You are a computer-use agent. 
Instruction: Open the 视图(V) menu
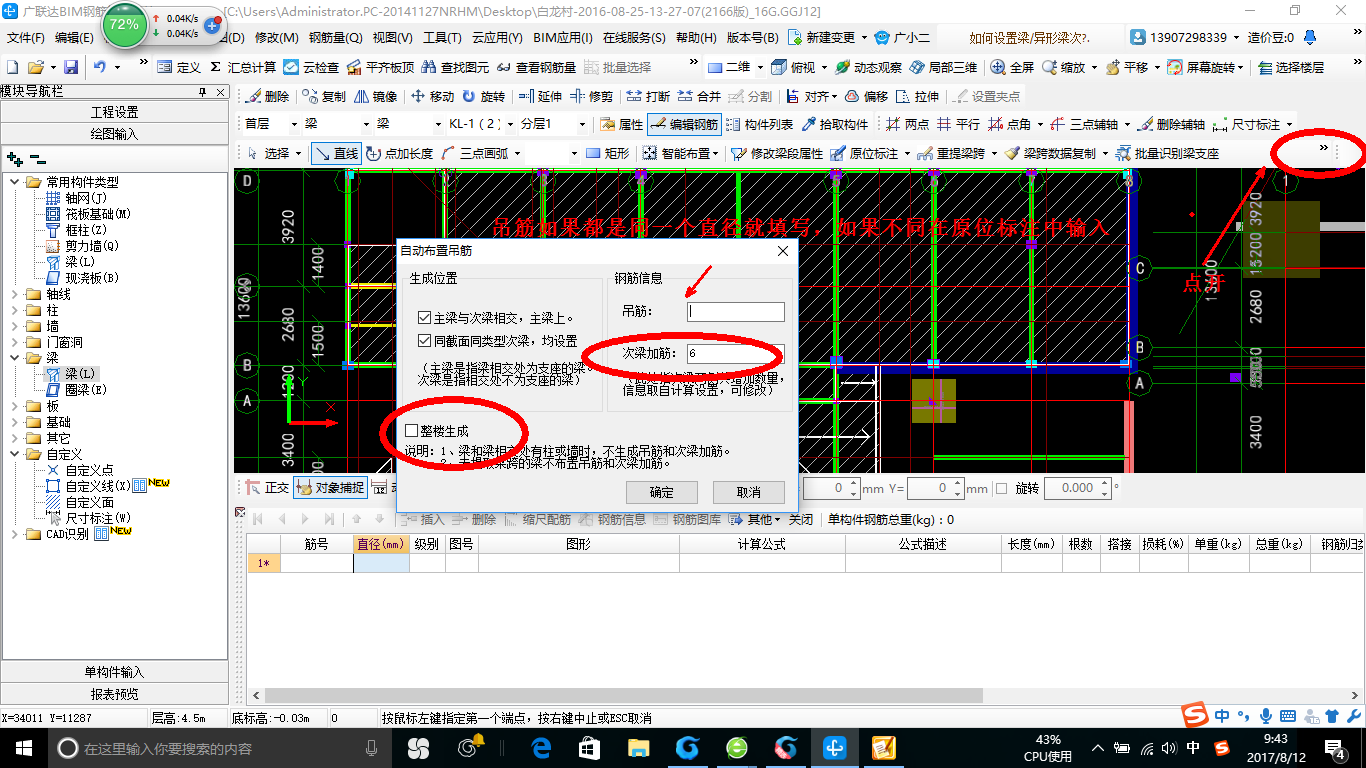click(x=392, y=38)
